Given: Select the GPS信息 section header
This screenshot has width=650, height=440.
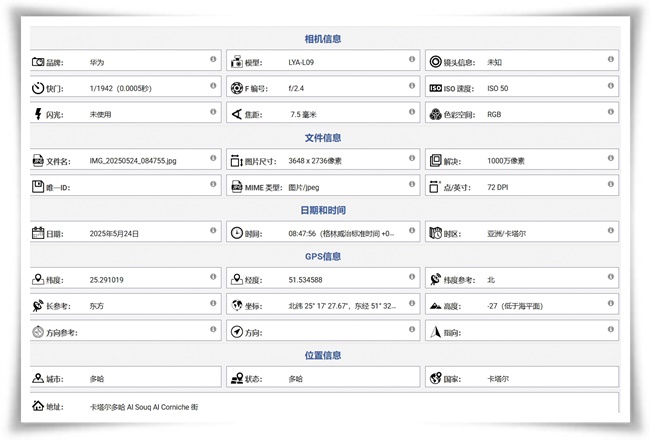Looking at the screenshot, I should (x=323, y=256).
